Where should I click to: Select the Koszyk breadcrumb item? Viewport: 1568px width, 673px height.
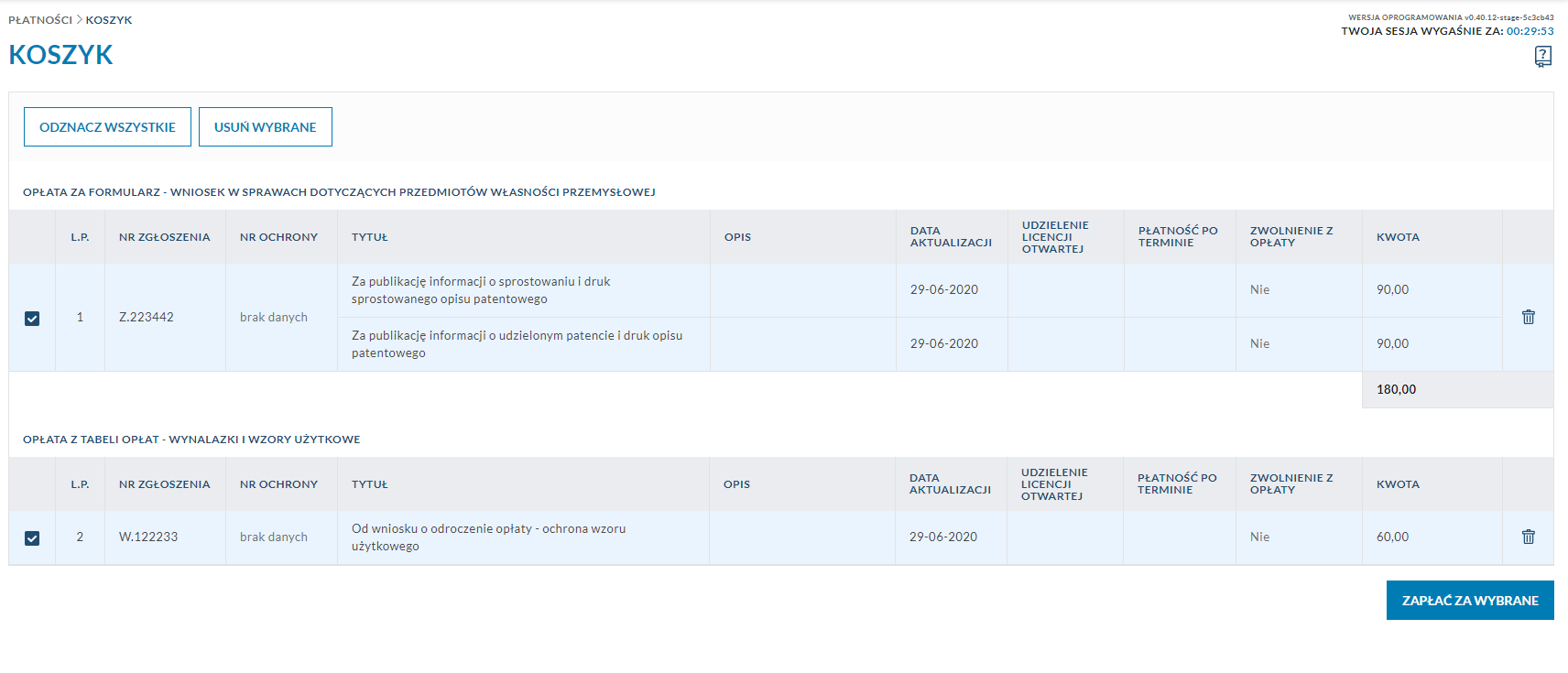point(109,20)
